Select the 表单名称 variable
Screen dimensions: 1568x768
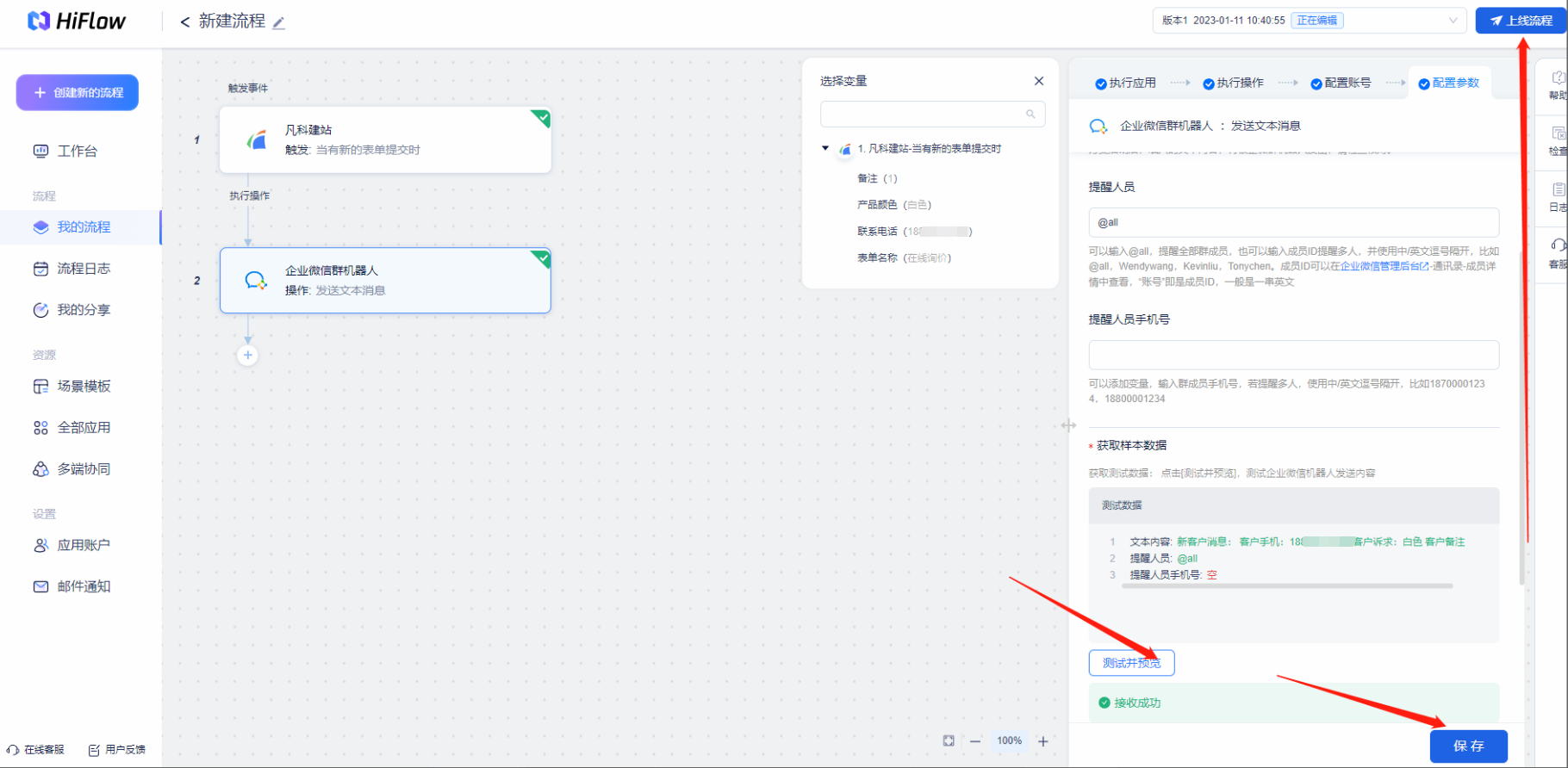point(904,258)
